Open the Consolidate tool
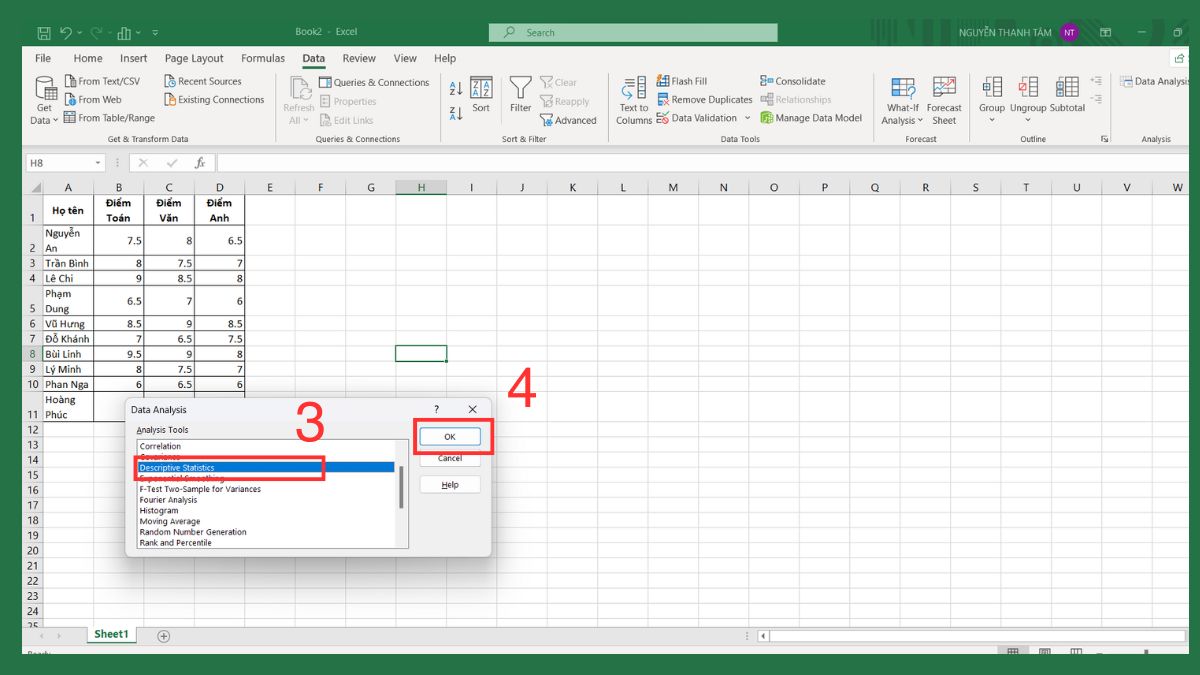The image size is (1200, 675). coord(793,80)
